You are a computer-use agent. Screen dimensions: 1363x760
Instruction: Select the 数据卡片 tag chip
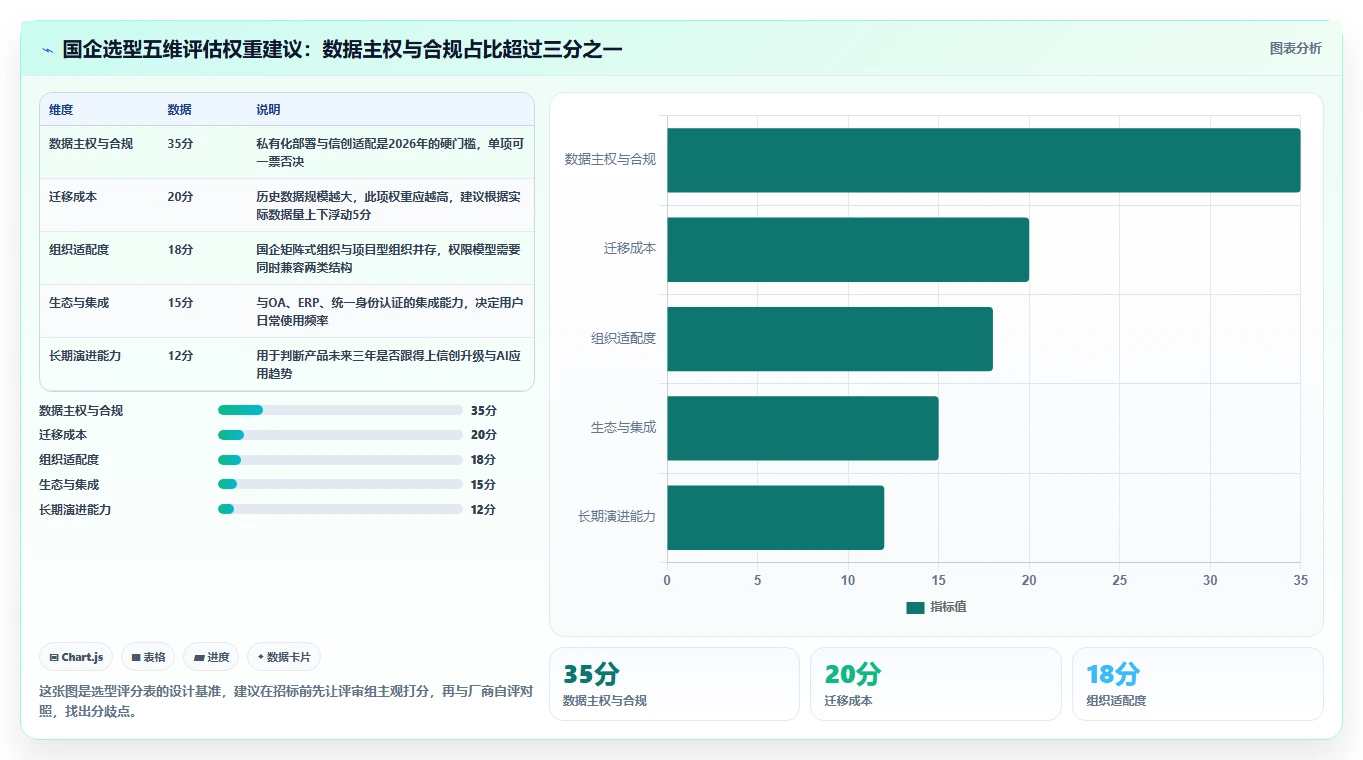click(x=284, y=657)
